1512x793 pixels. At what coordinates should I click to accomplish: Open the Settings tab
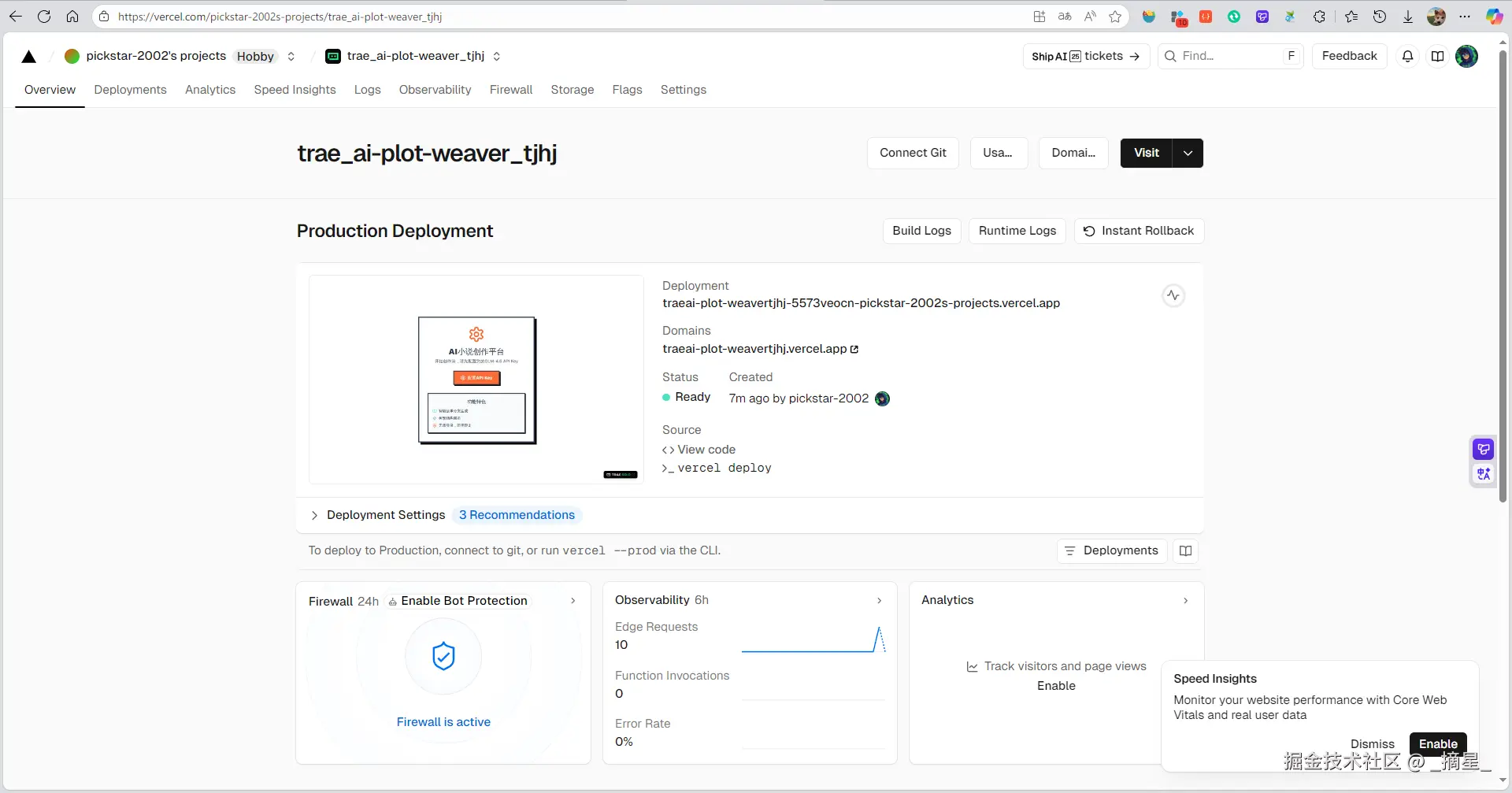click(684, 90)
